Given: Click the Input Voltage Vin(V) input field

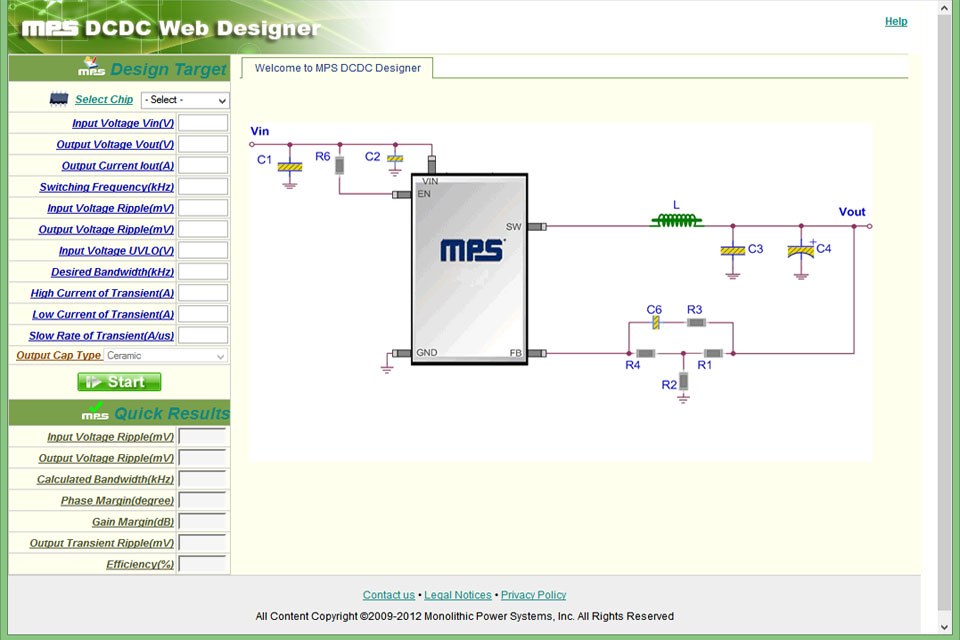Looking at the screenshot, I should click(x=203, y=123).
